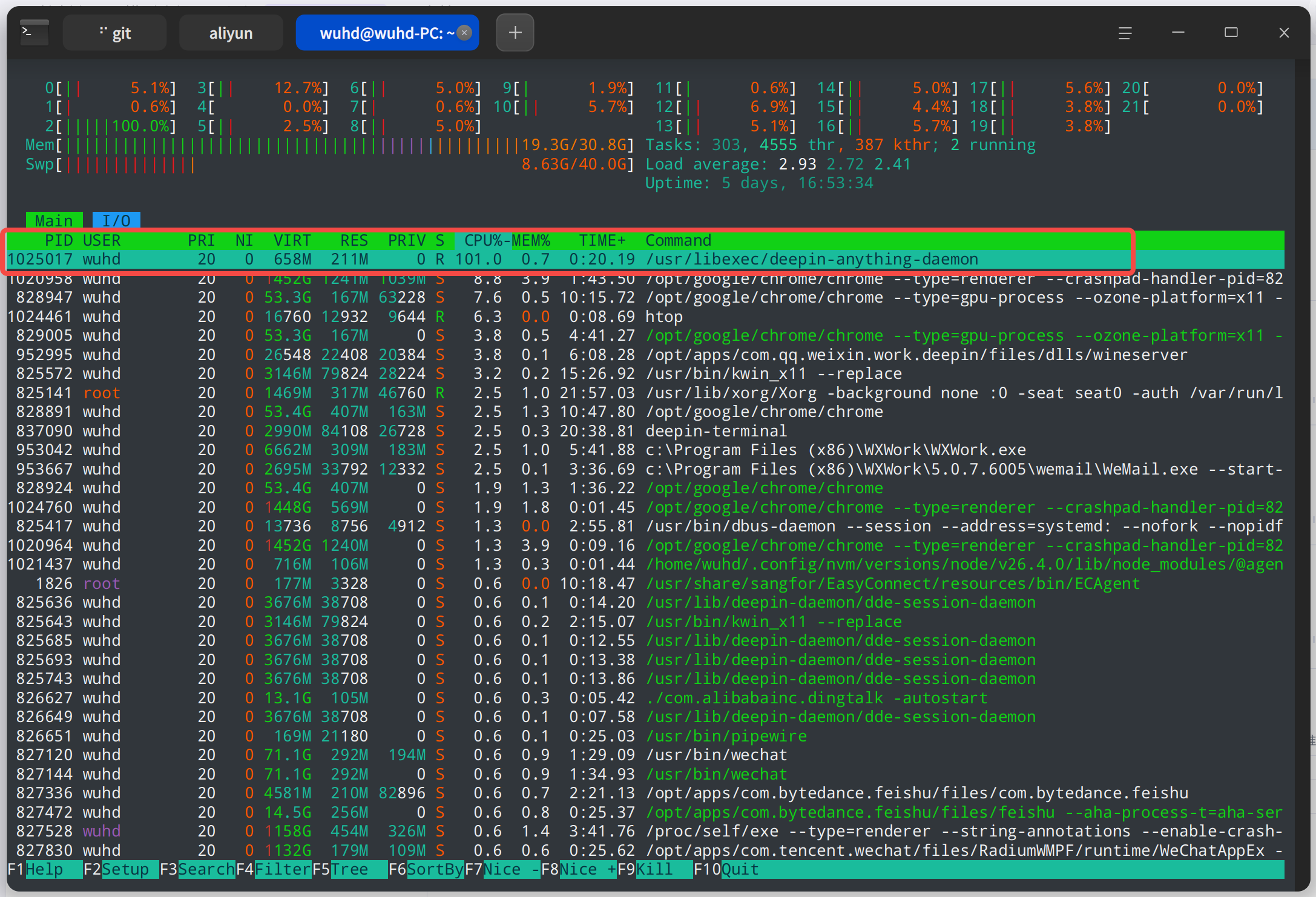Sort by the CPU% column header
The image size is (1316, 897).
pos(483,240)
